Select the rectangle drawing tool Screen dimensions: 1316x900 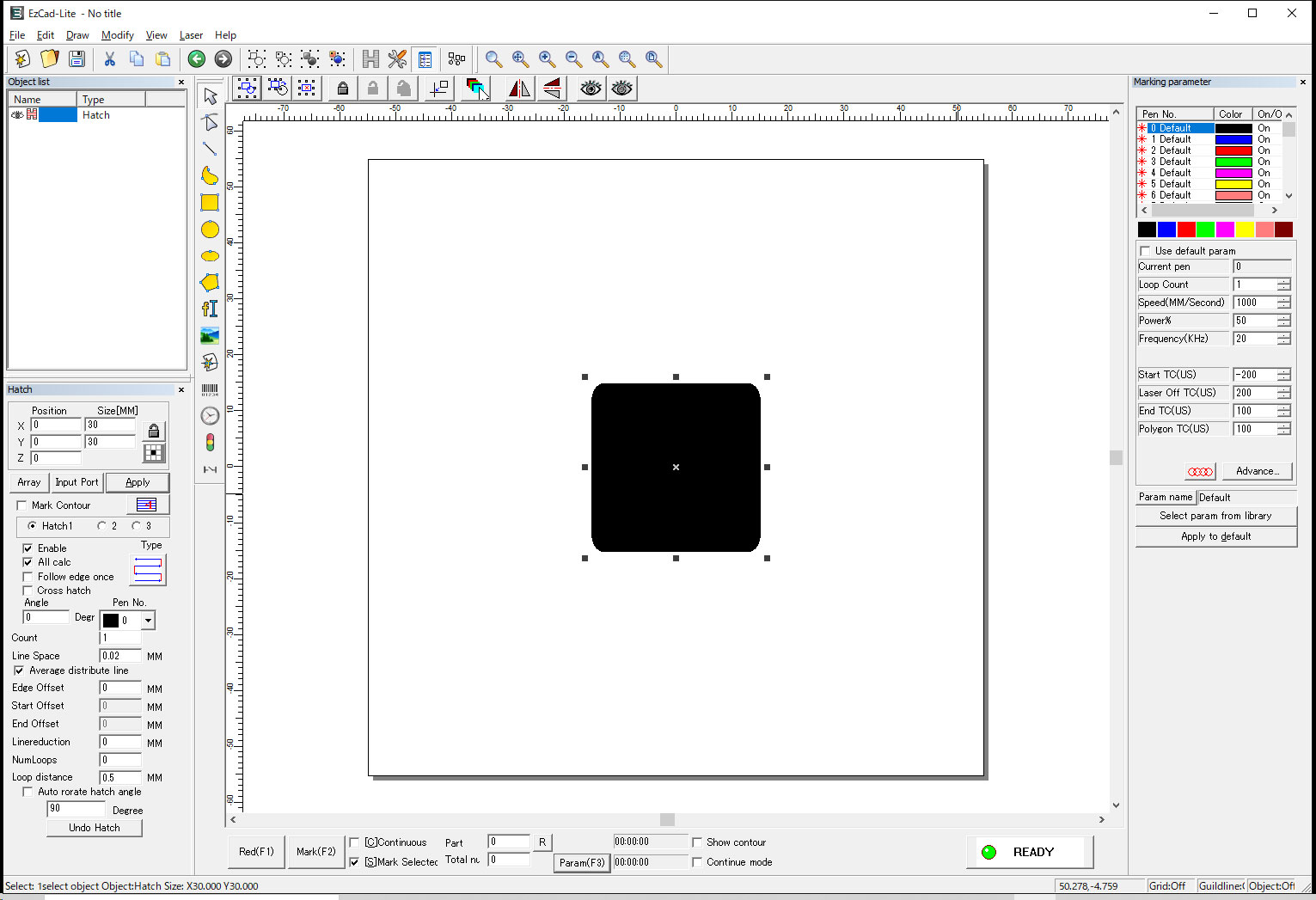[210, 203]
